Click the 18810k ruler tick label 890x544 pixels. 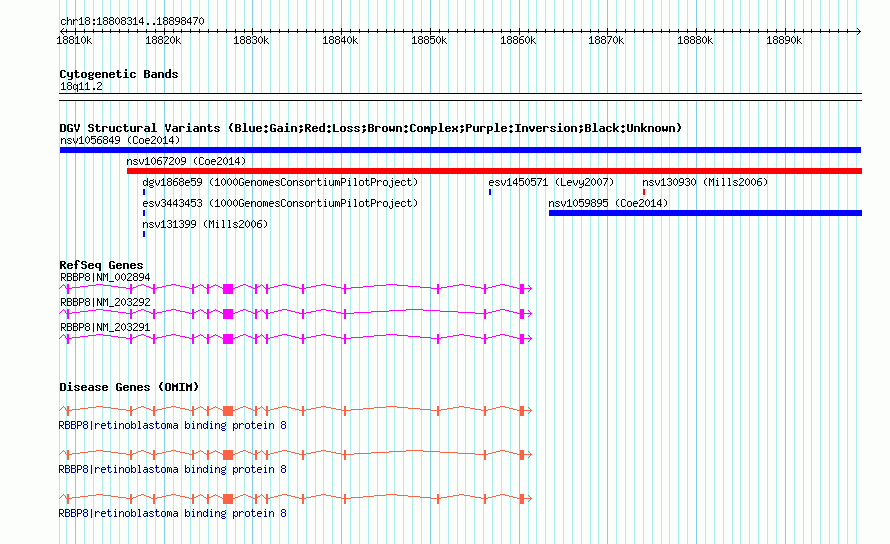74,41
